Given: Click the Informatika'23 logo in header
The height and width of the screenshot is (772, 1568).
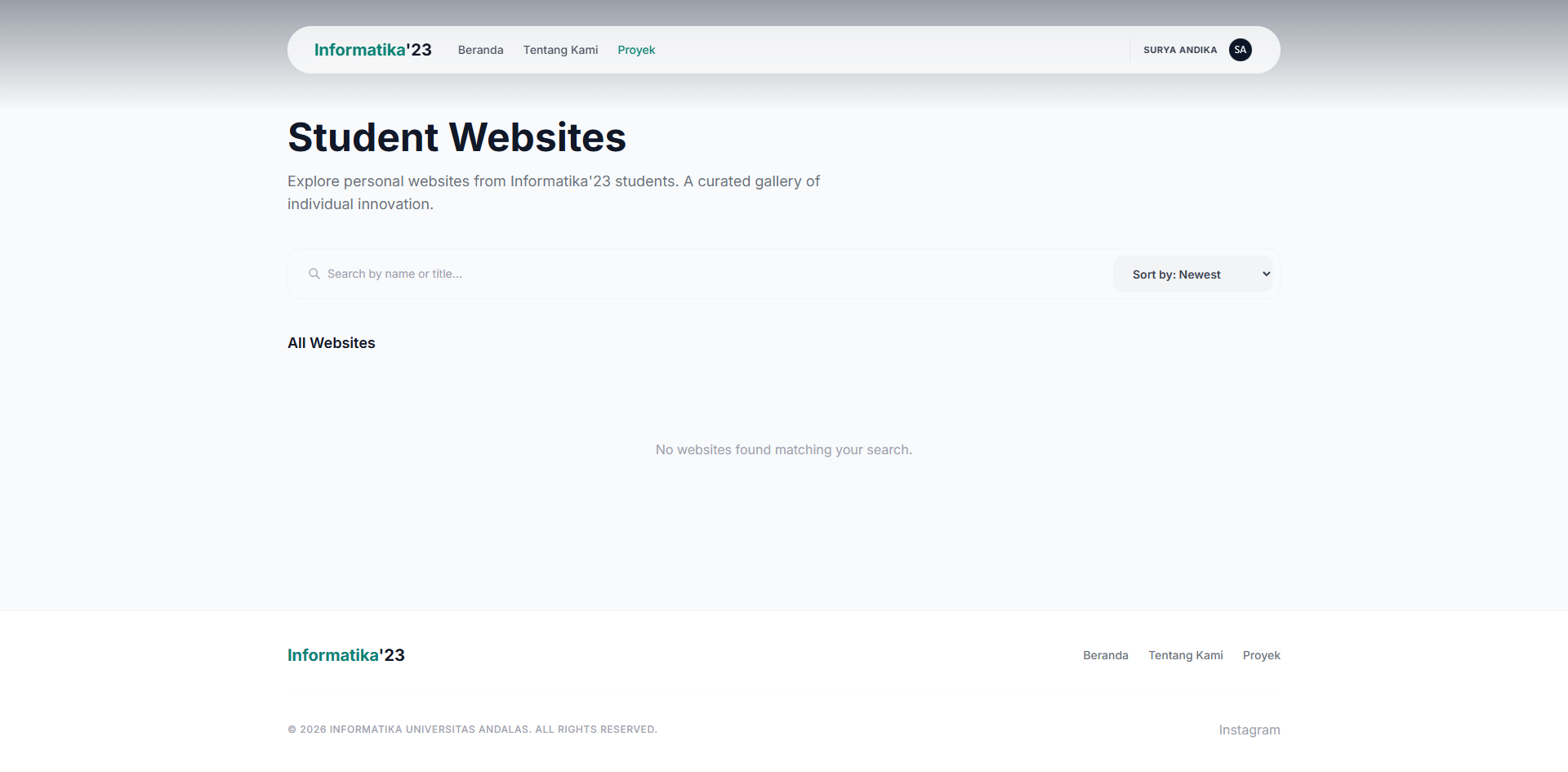Looking at the screenshot, I should (x=372, y=50).
